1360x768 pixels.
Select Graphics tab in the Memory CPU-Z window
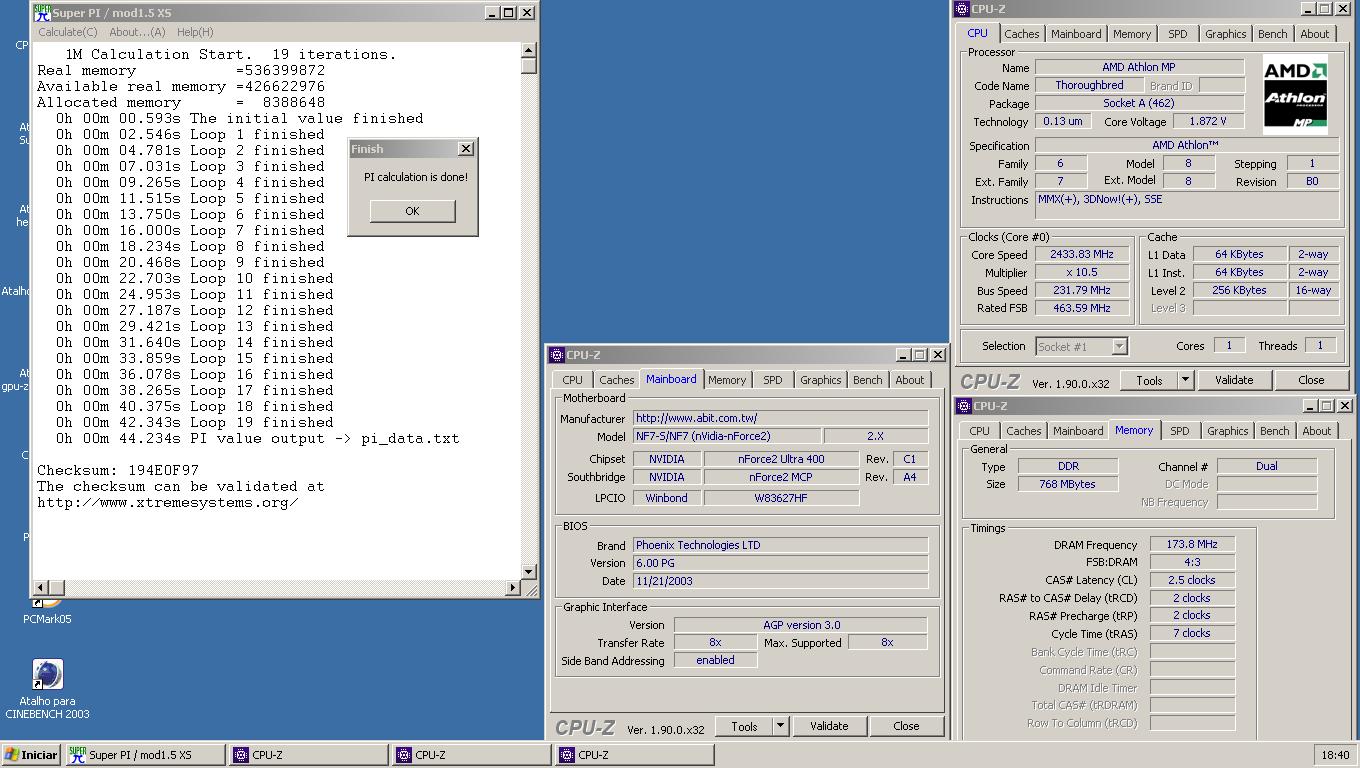pos(1227,431)
